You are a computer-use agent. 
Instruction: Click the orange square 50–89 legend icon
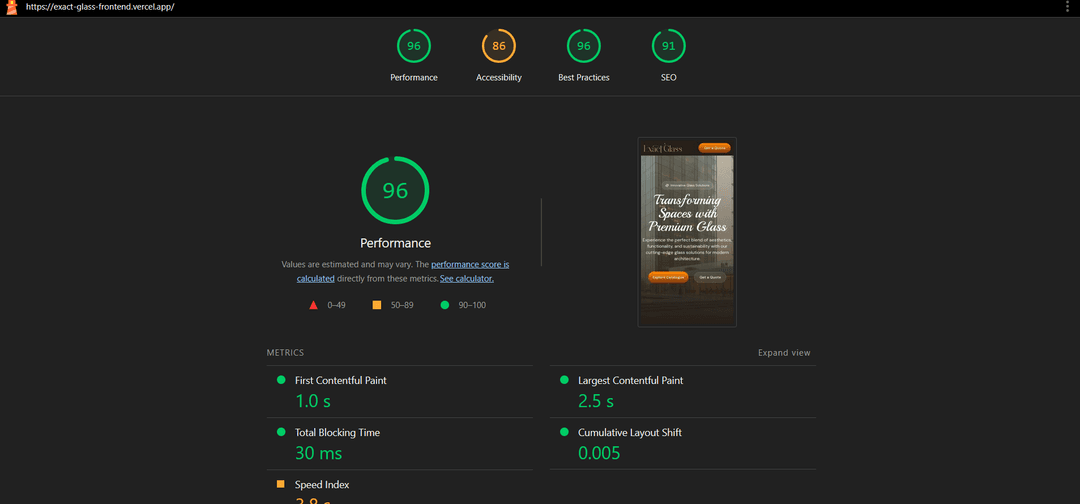[x=377, y=305]
